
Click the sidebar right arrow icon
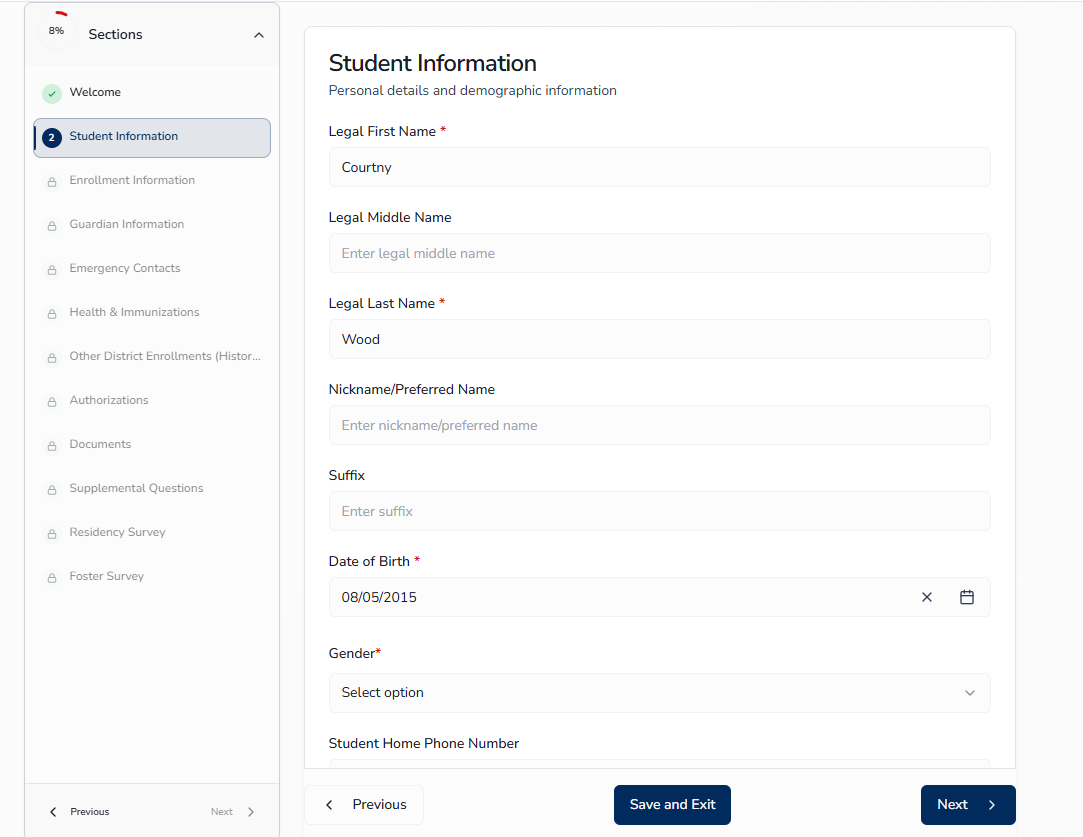251,812
